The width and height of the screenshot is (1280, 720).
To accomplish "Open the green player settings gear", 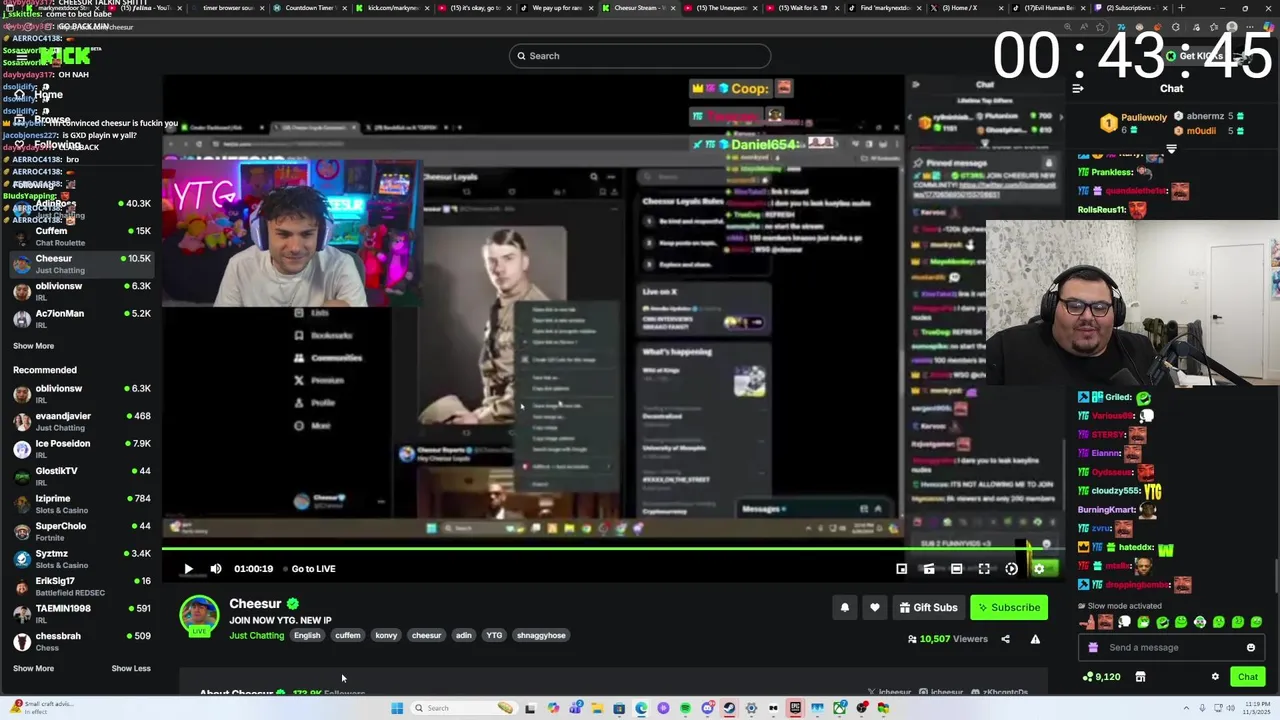I will click(1039, 569).
